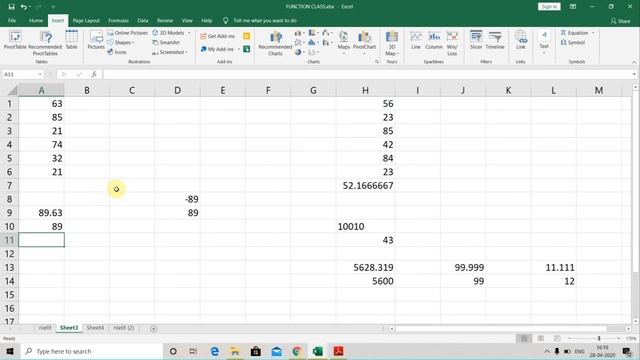Viewport: 640px width, 360px height.
Task: Insert a Column sparkline
Action: tap(434, 40)
